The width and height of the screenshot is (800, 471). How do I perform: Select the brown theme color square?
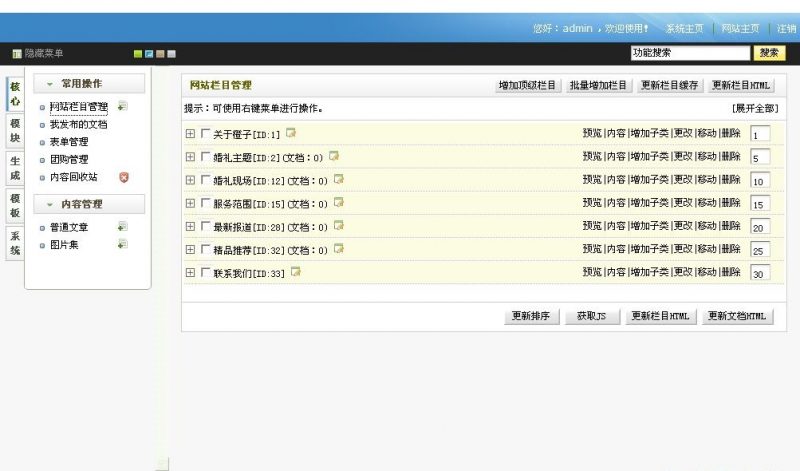point(160,54)
